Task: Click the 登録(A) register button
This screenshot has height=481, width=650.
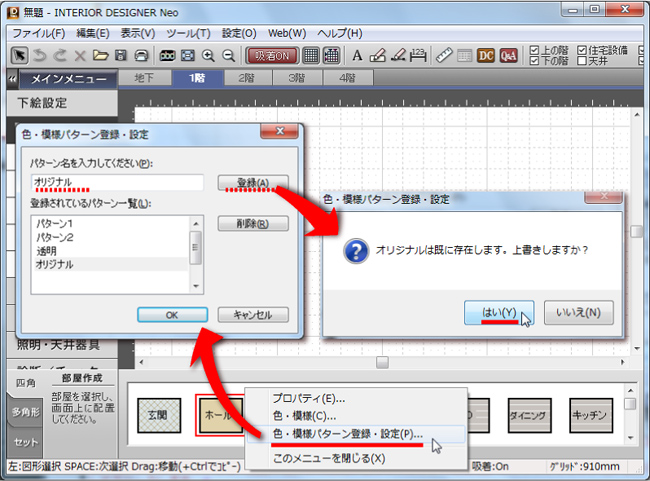Action: click(253, 182)
